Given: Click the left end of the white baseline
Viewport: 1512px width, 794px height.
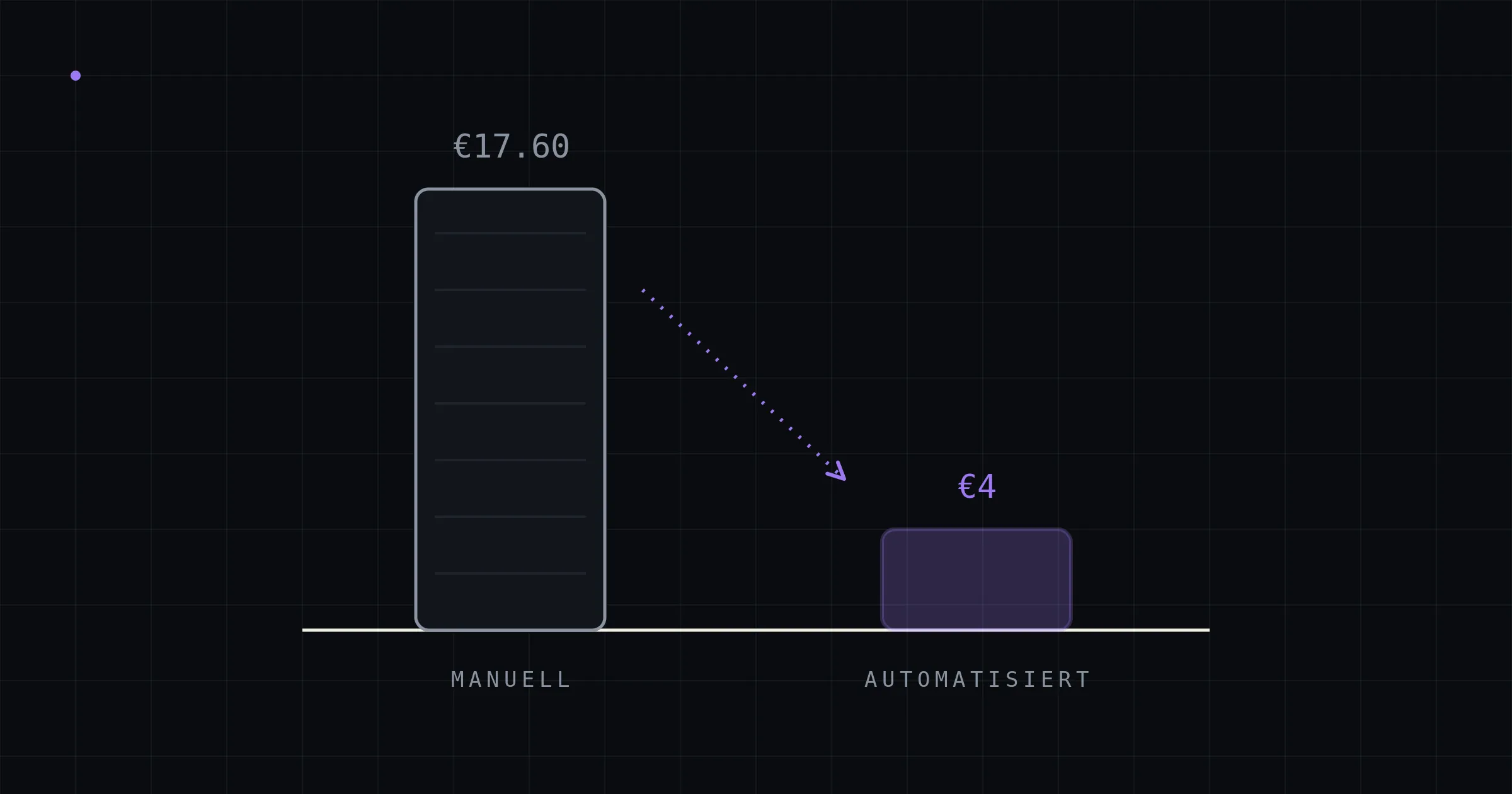Looking at the screenshot, I should pyautogui.click(x=304, y=630).
